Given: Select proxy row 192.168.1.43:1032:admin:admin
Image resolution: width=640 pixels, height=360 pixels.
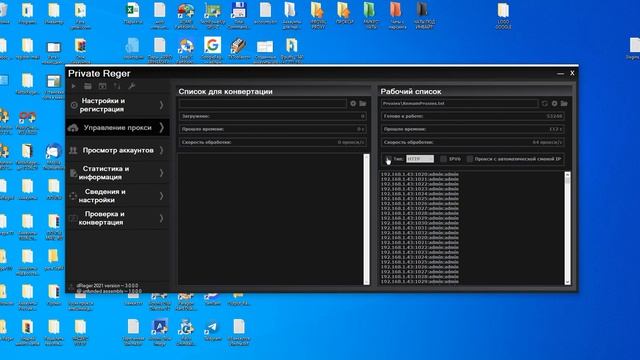Looking at the screenshot, I should 420,233.
